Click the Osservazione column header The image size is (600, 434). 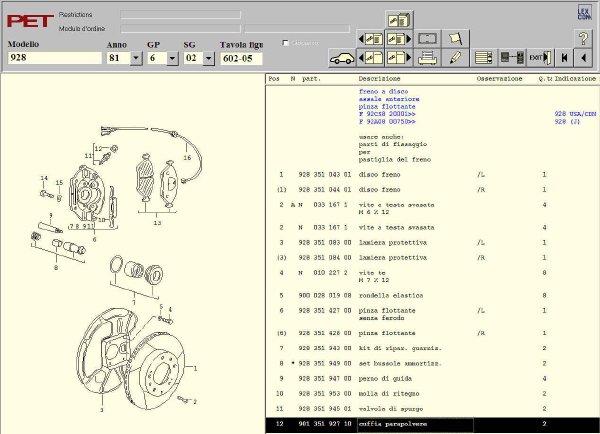(499, 78)
